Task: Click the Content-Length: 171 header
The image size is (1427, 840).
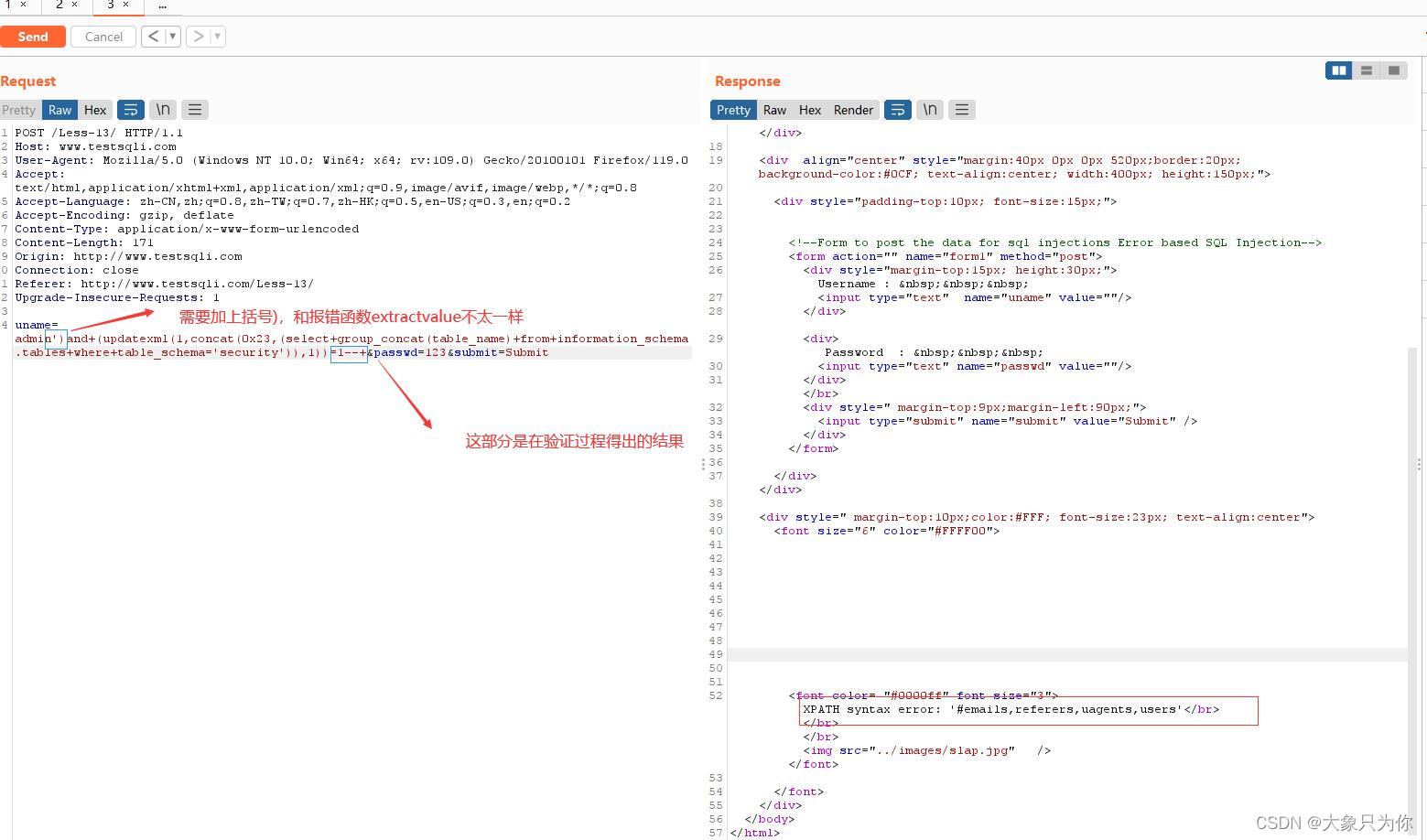Action: pyautogui.click(x=84, y=242)
